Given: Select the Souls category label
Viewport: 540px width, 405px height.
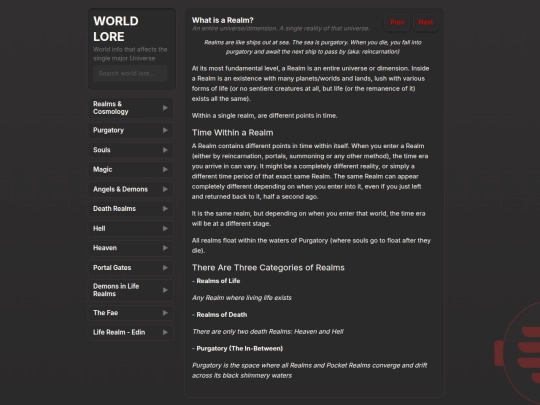Looking at the screenshot, I should tap(102, 150).
